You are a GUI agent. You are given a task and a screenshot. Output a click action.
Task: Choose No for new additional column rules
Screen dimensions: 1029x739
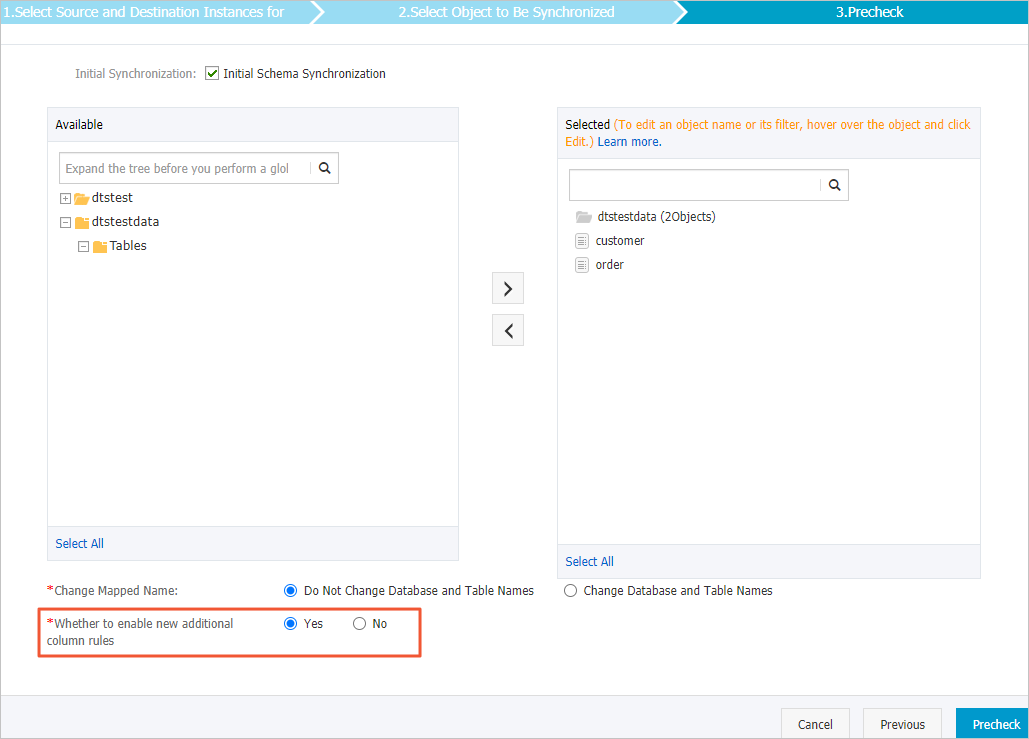click(x=359, y=623)
